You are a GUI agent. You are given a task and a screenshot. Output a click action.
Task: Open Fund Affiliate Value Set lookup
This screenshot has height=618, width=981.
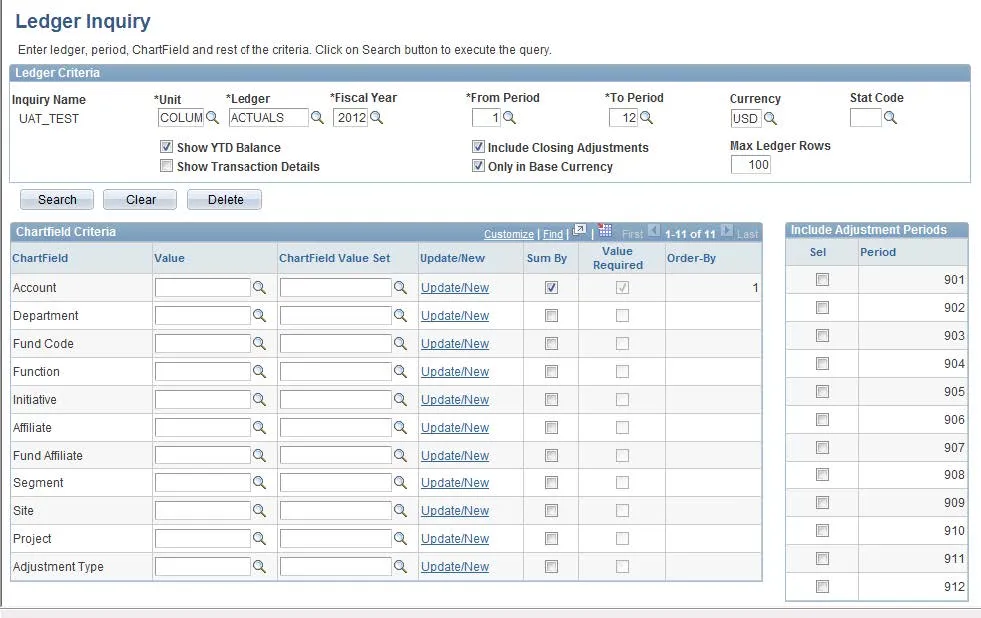(400, 455)
